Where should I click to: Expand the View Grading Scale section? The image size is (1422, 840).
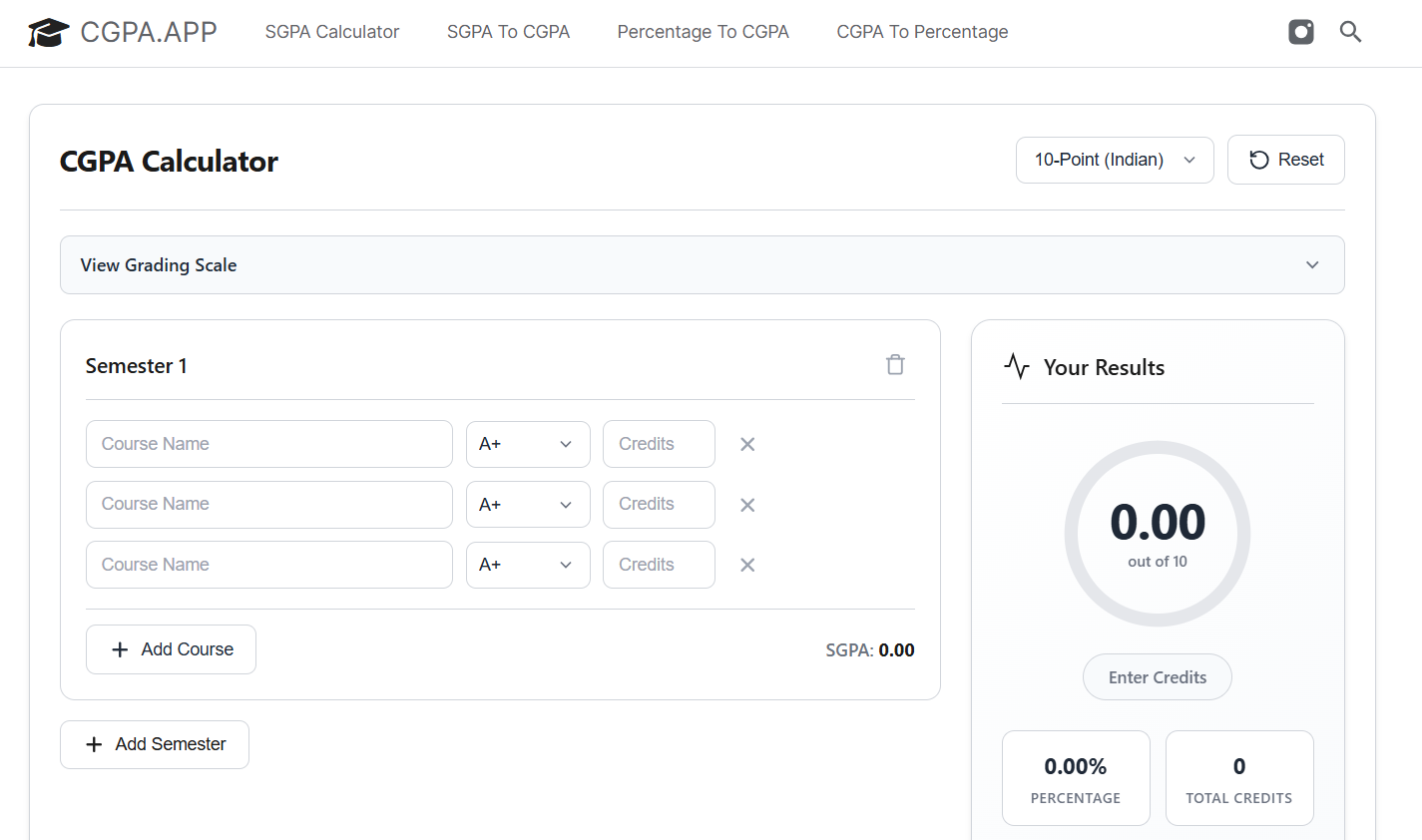point(702,265)
